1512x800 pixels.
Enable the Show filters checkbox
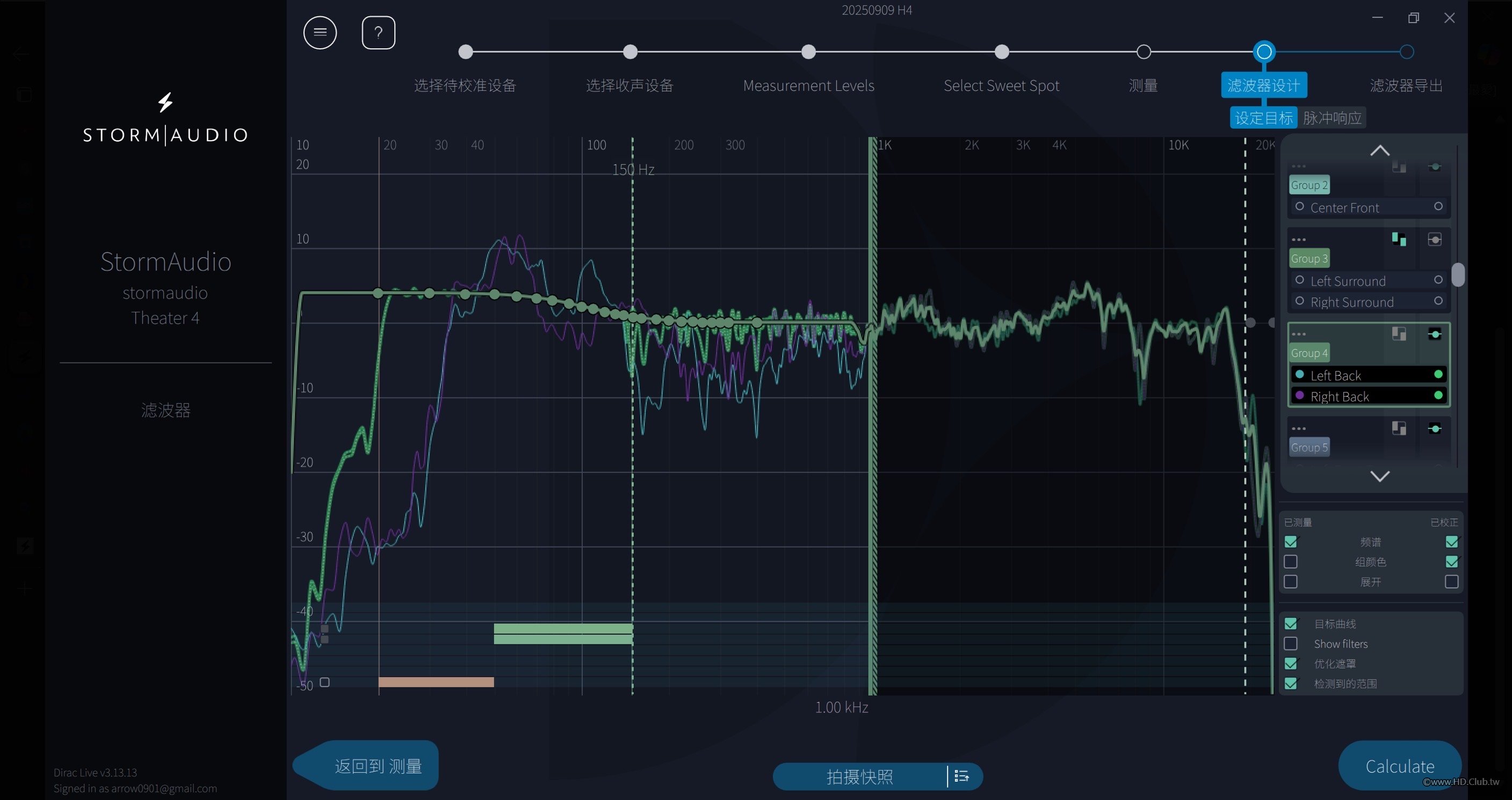[x=1291, y=643]
